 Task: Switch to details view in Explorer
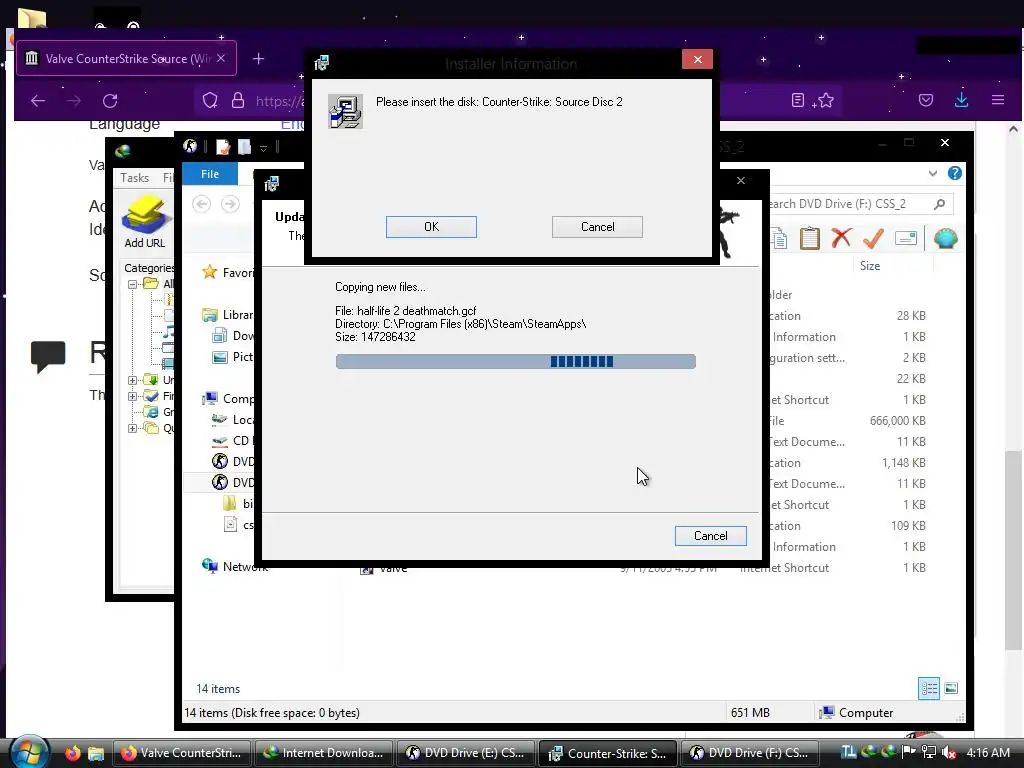(929, 688)
